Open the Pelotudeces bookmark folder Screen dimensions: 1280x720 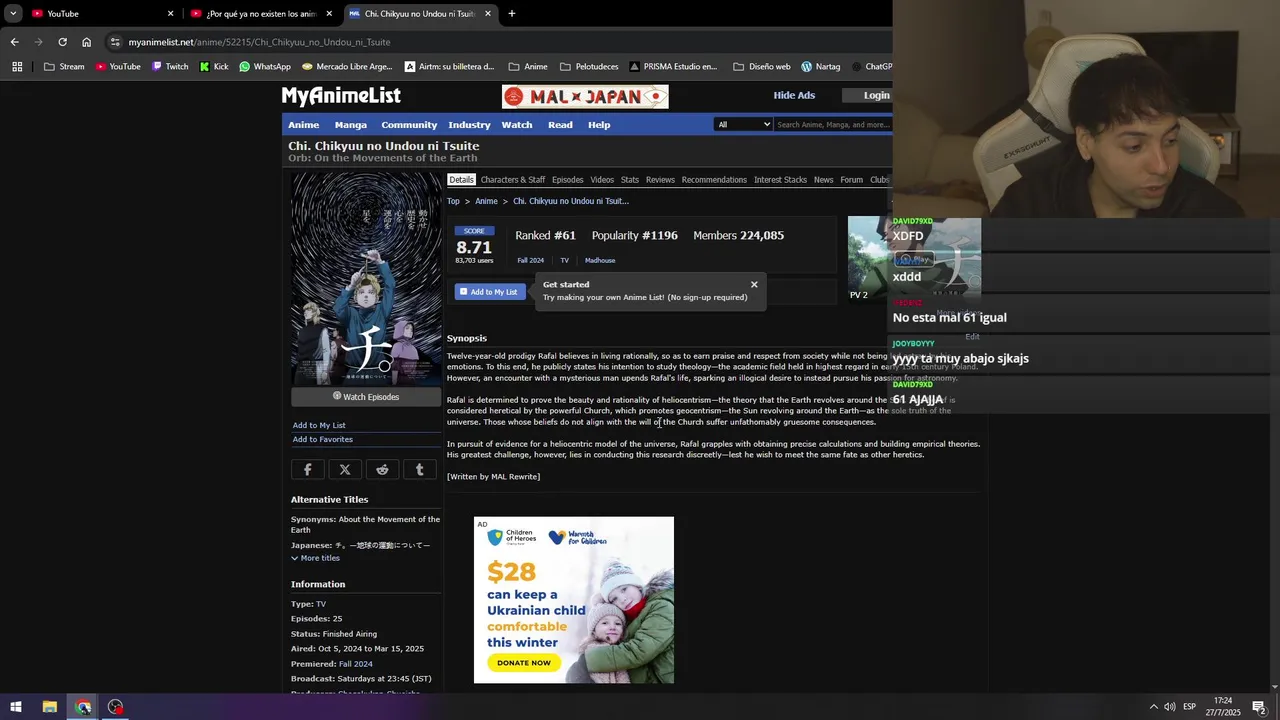[x=589, y=67]
